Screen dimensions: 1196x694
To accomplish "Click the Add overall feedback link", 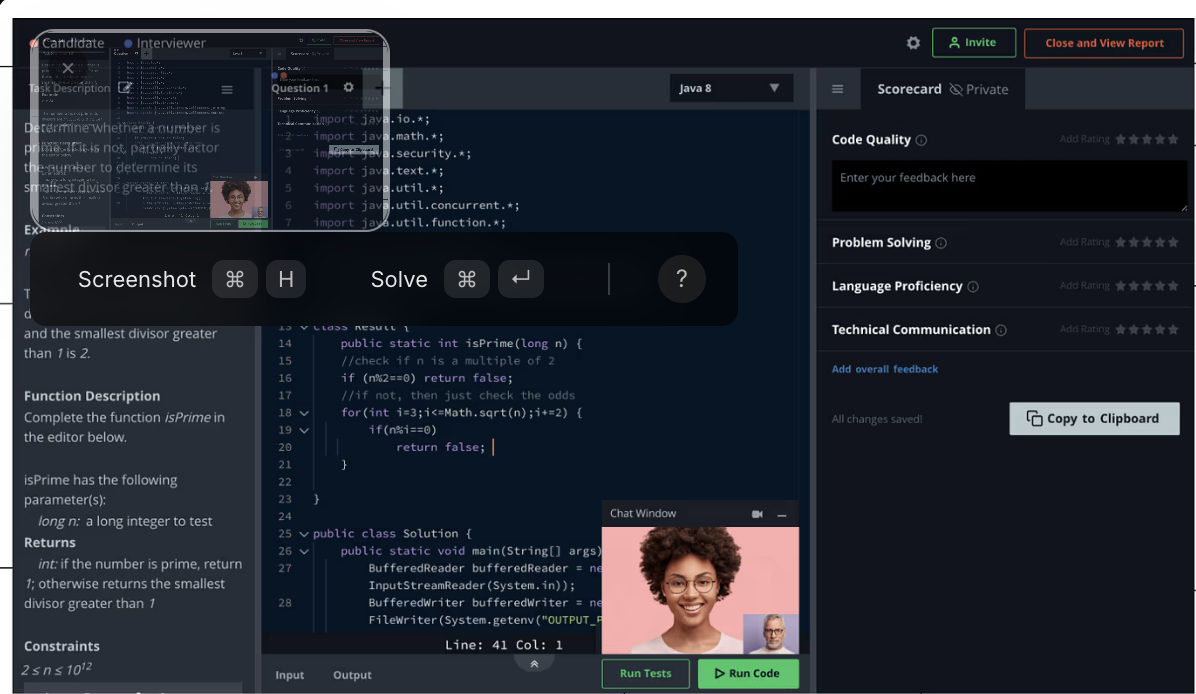I will (885, 369).
